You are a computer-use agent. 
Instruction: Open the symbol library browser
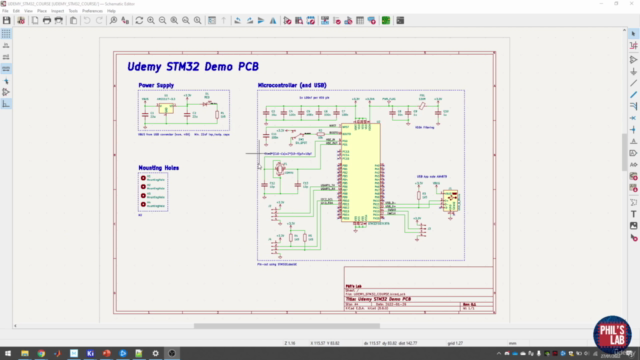(x=299, y=20)
